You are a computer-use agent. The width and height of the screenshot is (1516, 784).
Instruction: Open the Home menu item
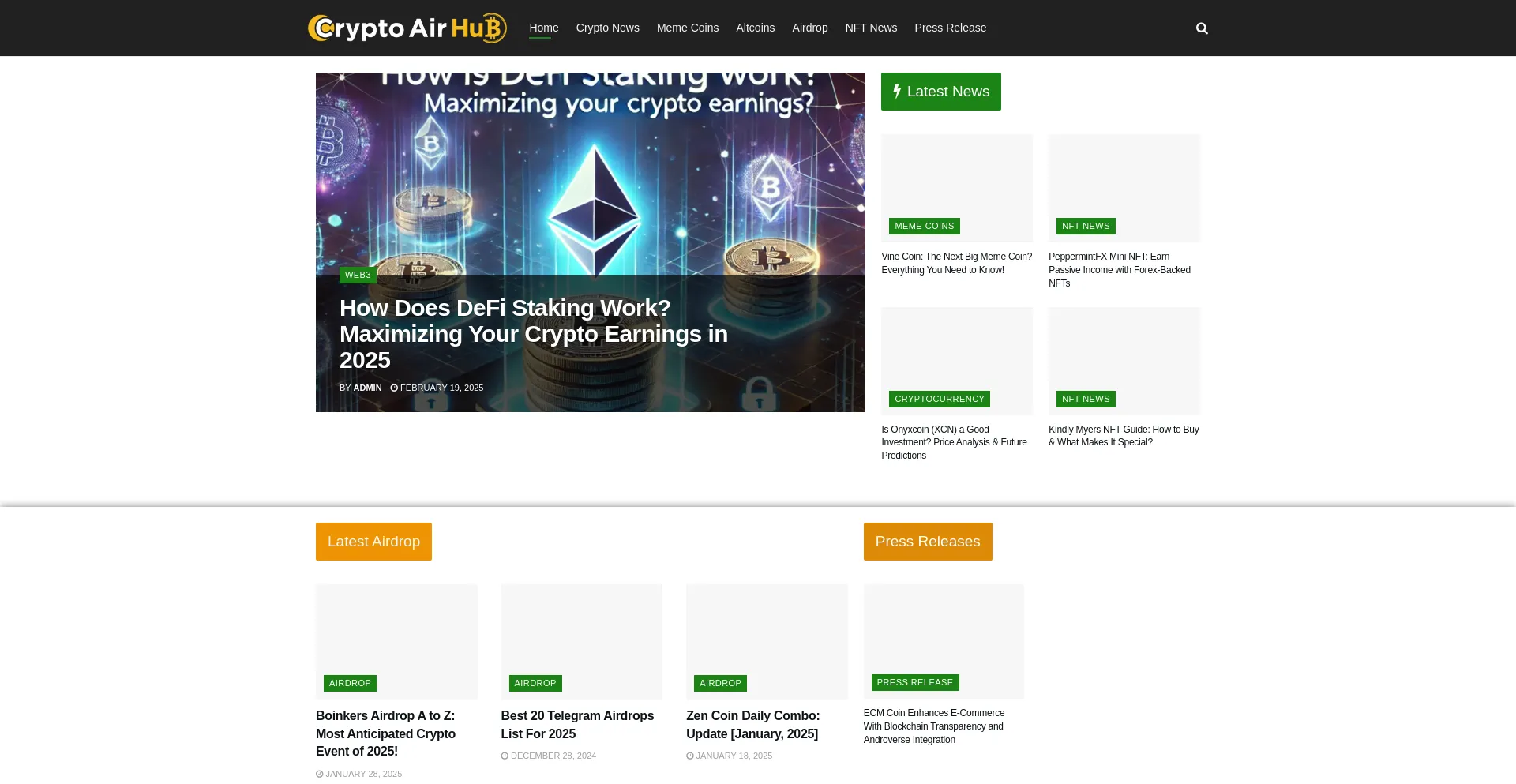coord(543,28)
